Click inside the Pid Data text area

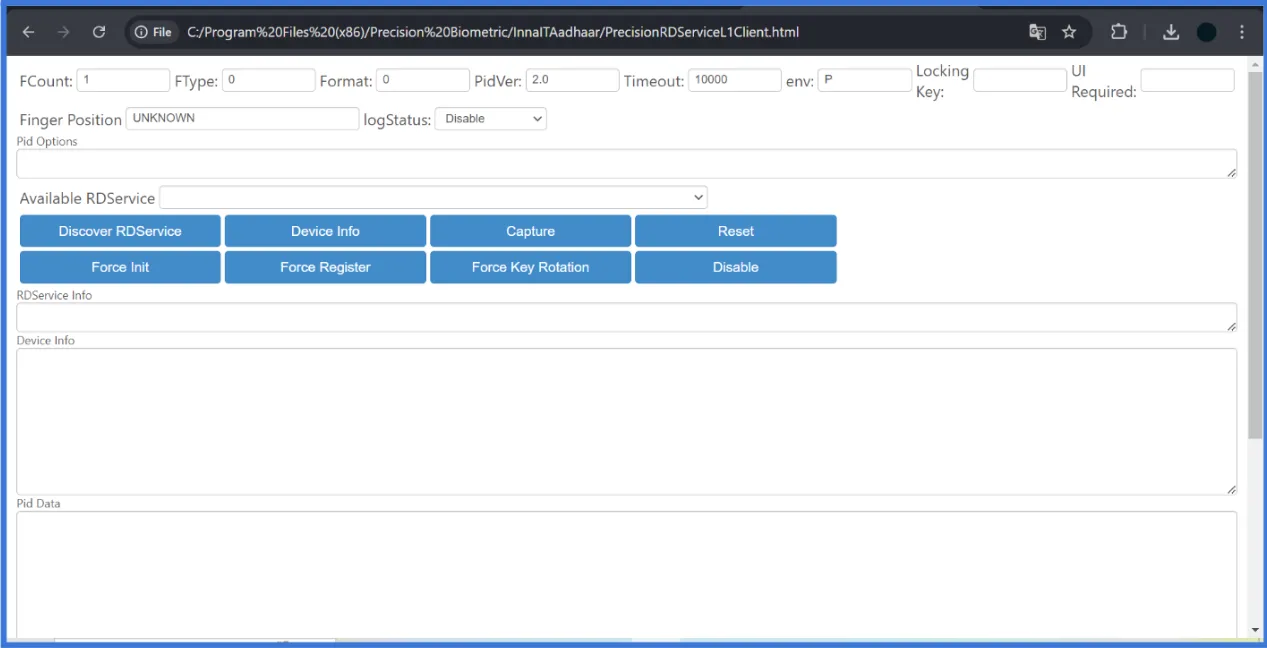[626, 575]
